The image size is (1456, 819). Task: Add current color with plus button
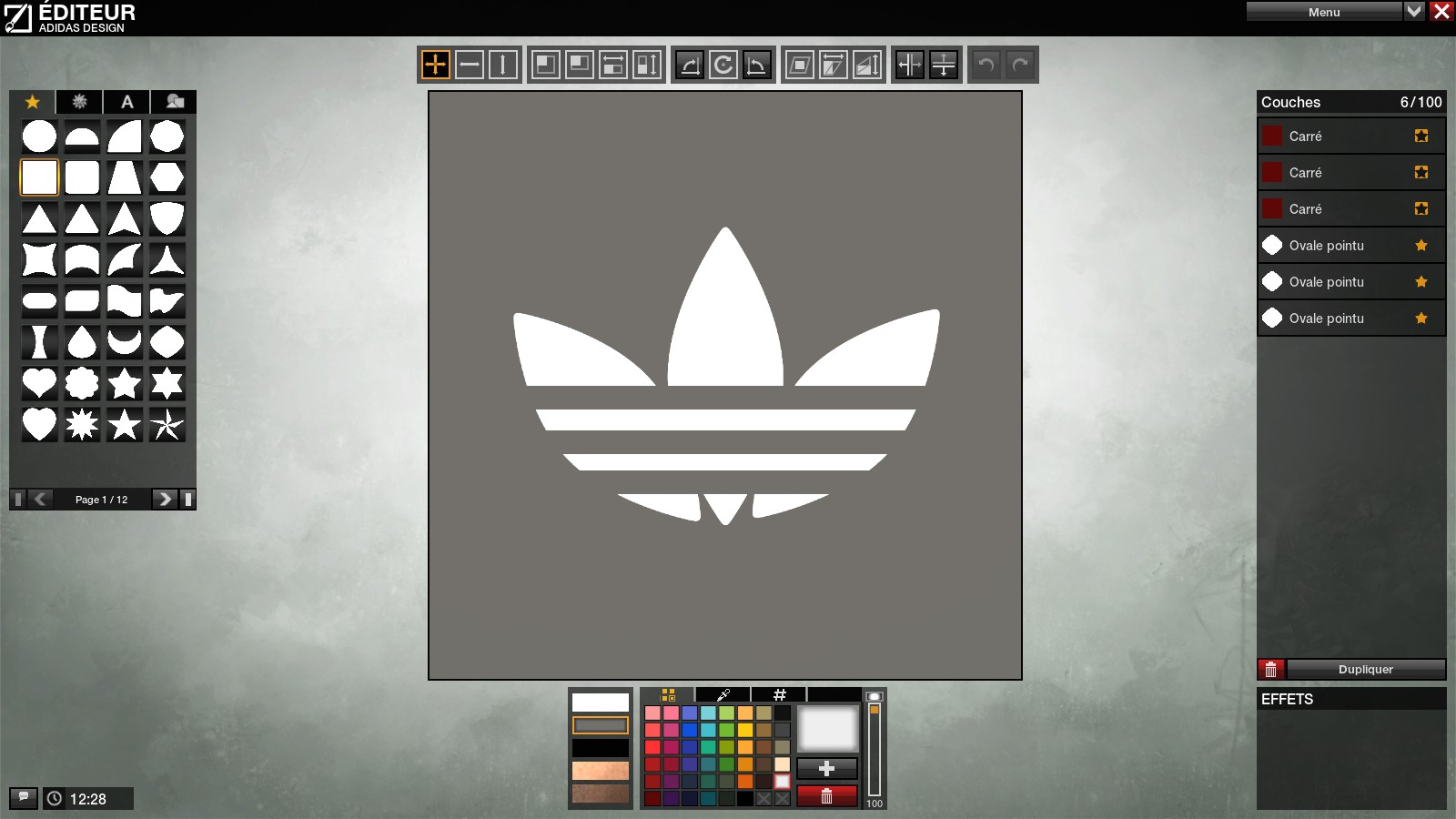tap(826, 768)
